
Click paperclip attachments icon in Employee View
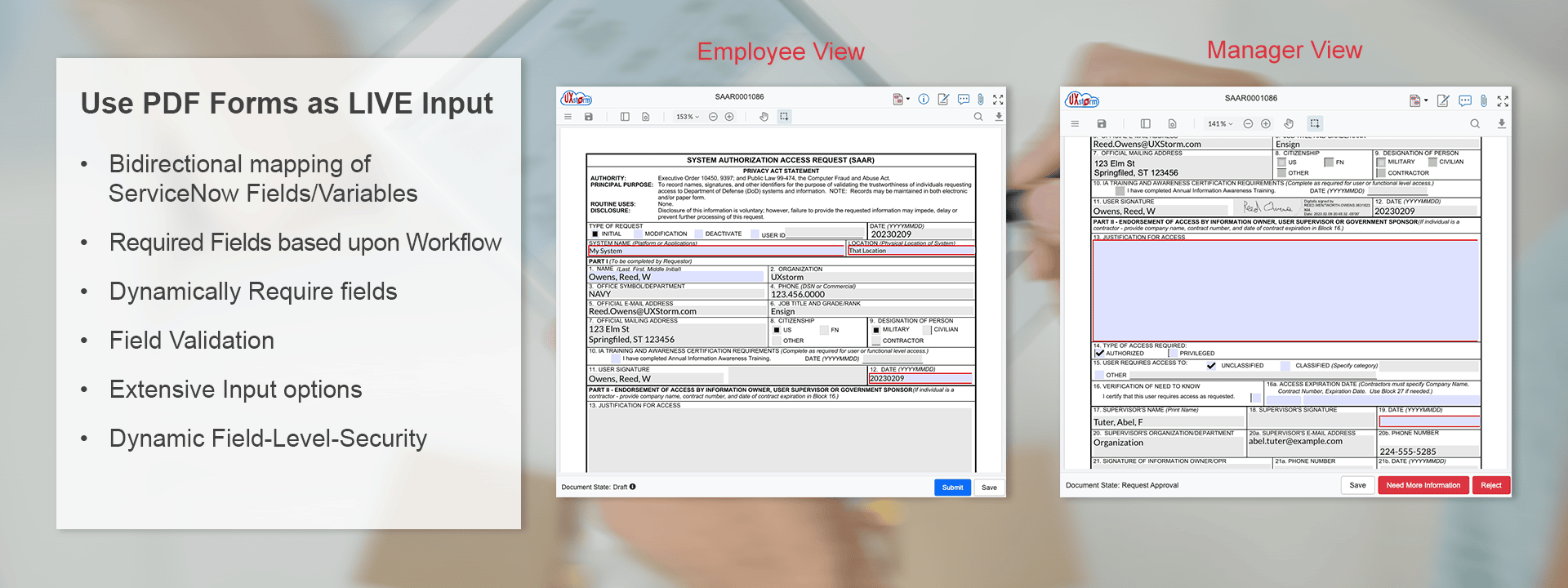[981, 99]
